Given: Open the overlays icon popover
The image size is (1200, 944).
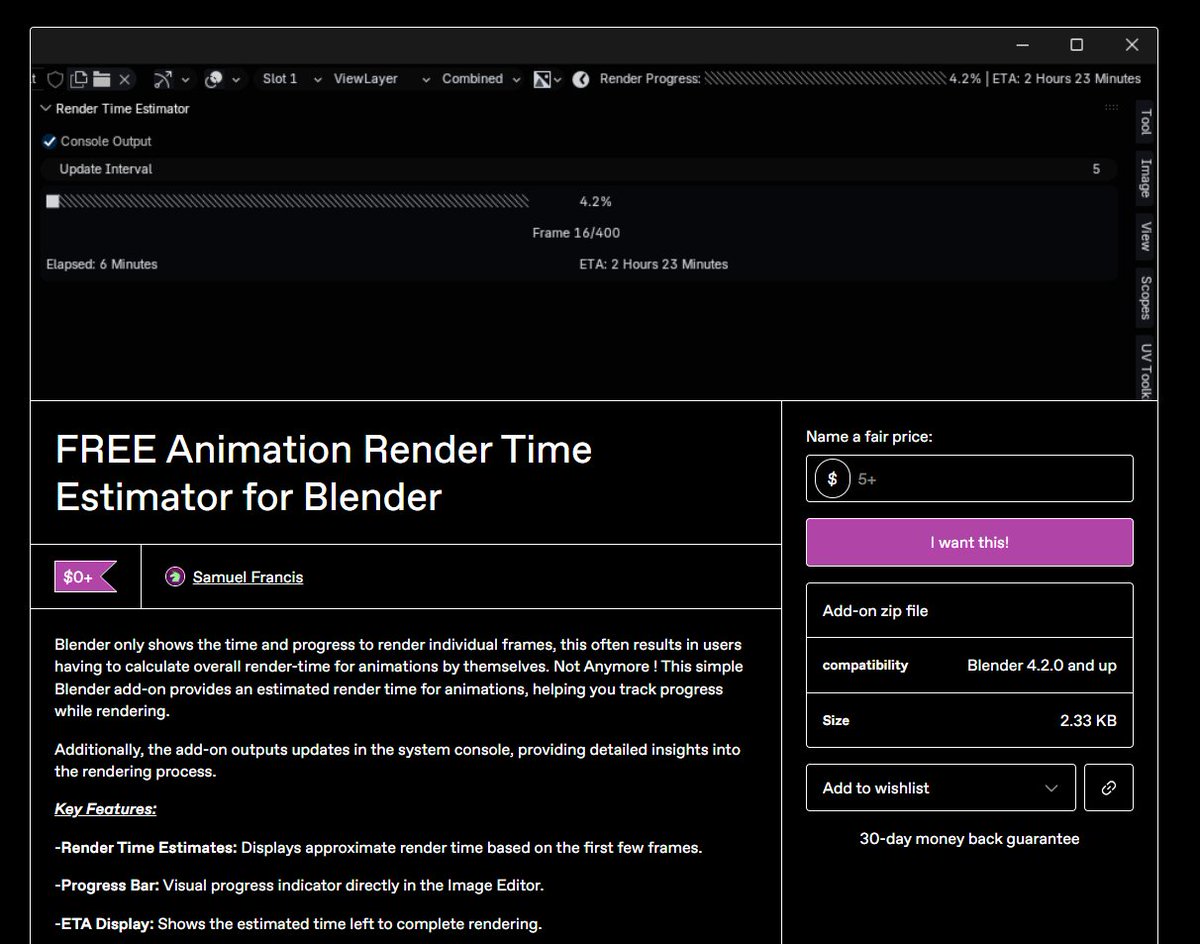Looking at the screenshot, I should pyautogui.click(x=213, y=79).
